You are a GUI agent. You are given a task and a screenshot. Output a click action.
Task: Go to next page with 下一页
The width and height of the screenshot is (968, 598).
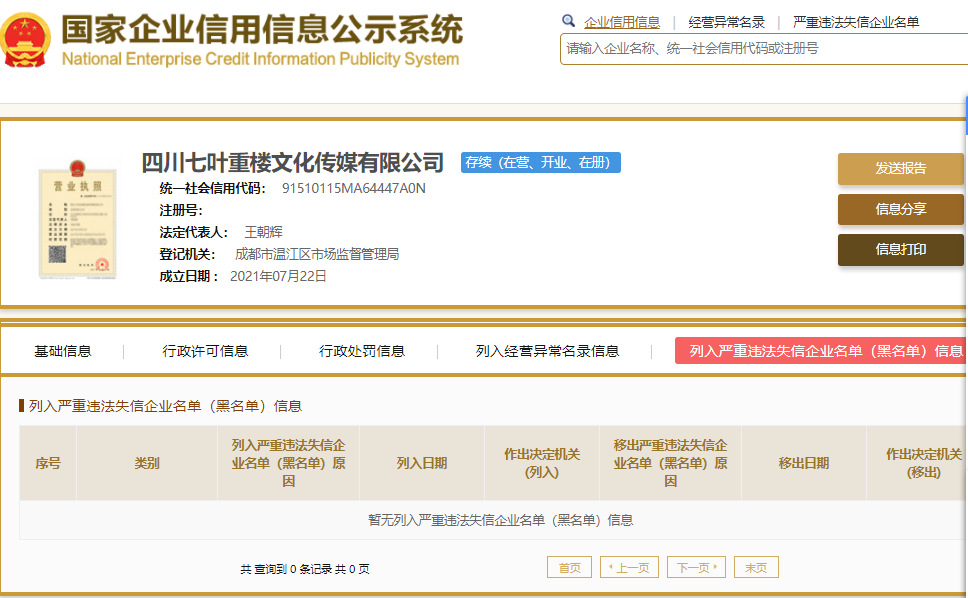pos(696,567)
